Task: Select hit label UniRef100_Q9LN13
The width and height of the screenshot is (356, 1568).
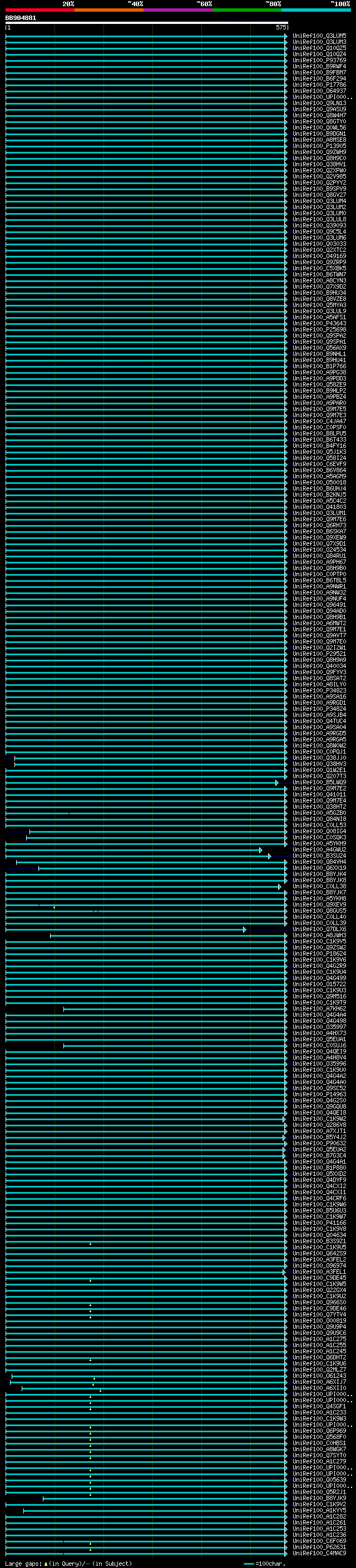Action: pos(319,103)
